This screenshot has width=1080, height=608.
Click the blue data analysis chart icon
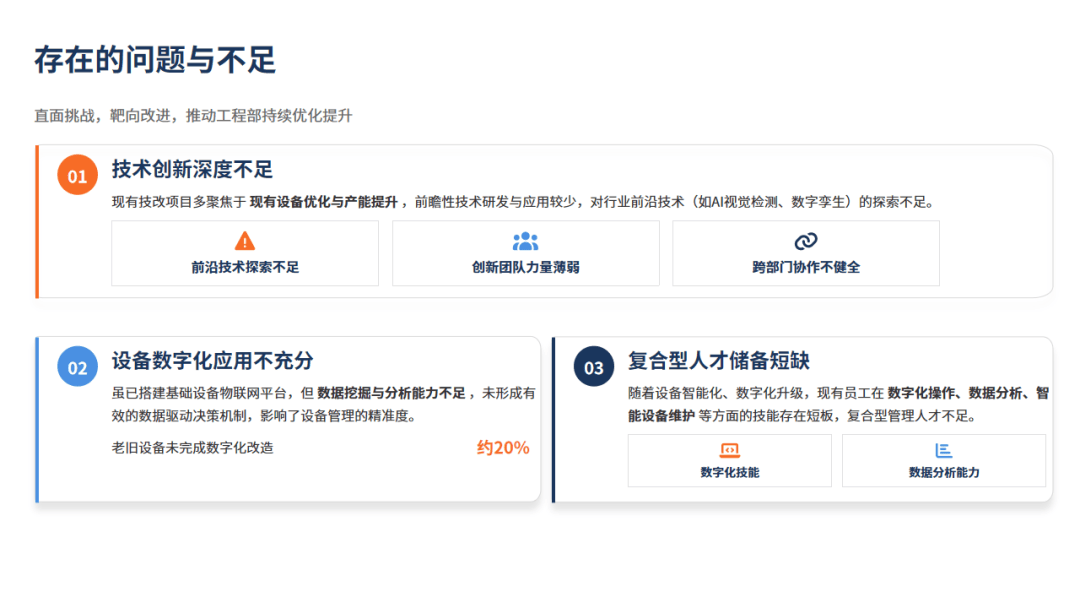(943, 451)
